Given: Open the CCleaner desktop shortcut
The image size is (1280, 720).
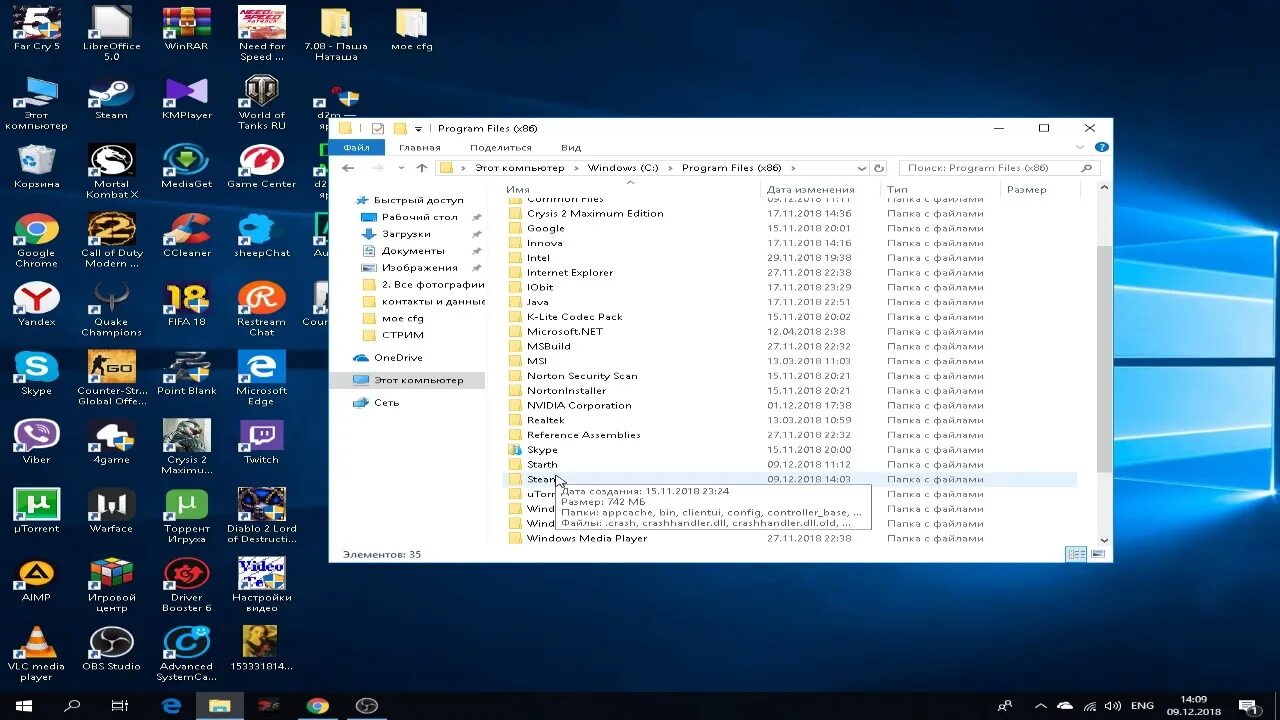Looking at the screenshot, I should (186, 235).
